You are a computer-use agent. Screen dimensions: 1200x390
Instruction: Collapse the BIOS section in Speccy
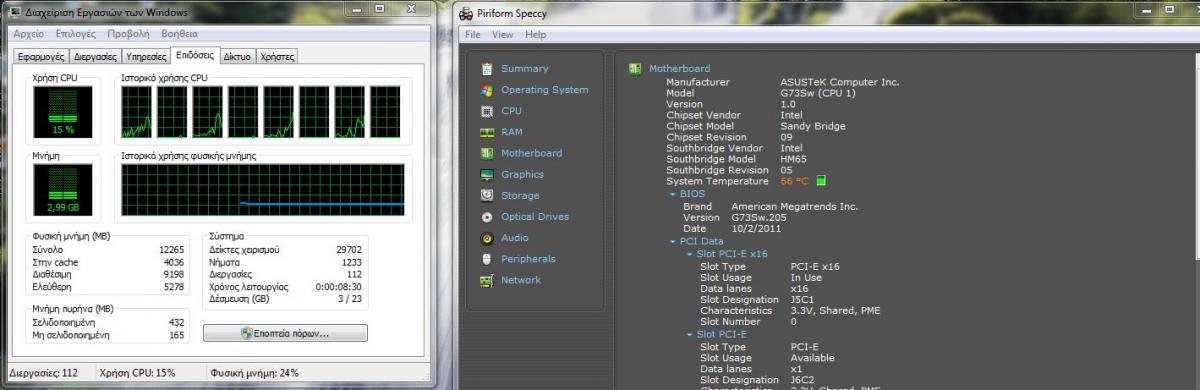point(673,194)
